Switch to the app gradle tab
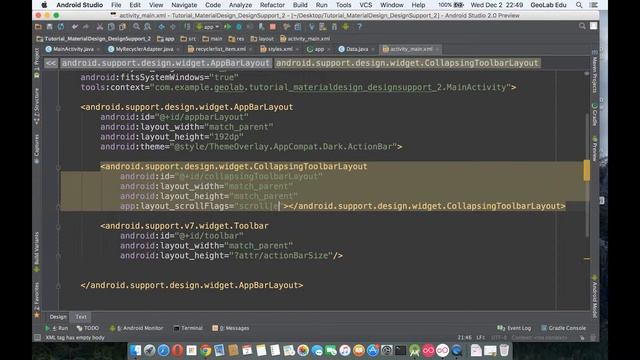This screenshot has height=360, width=640. click(319, 49)
